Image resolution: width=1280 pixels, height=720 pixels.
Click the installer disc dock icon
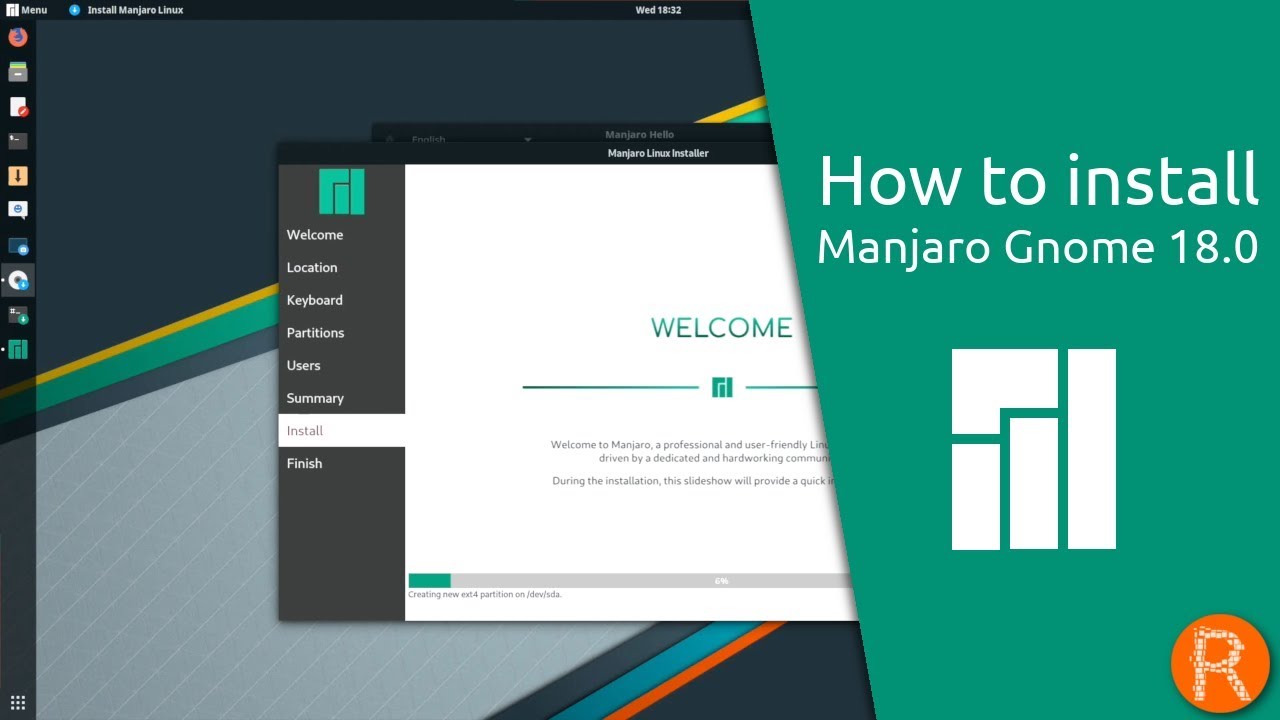(x=18, y=281)
